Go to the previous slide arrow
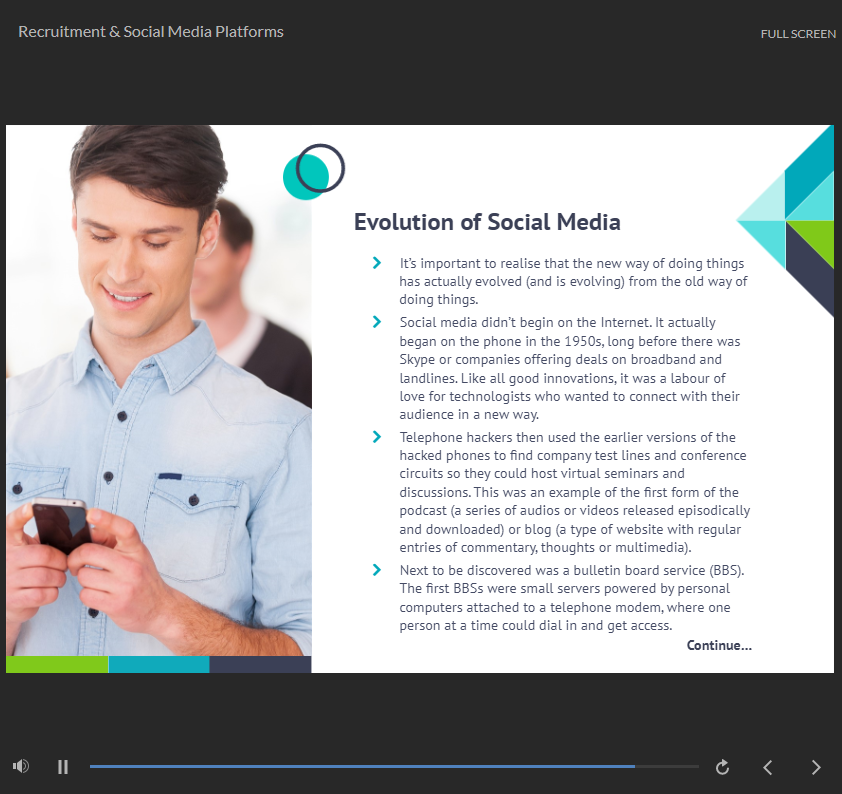 [768, 767]
